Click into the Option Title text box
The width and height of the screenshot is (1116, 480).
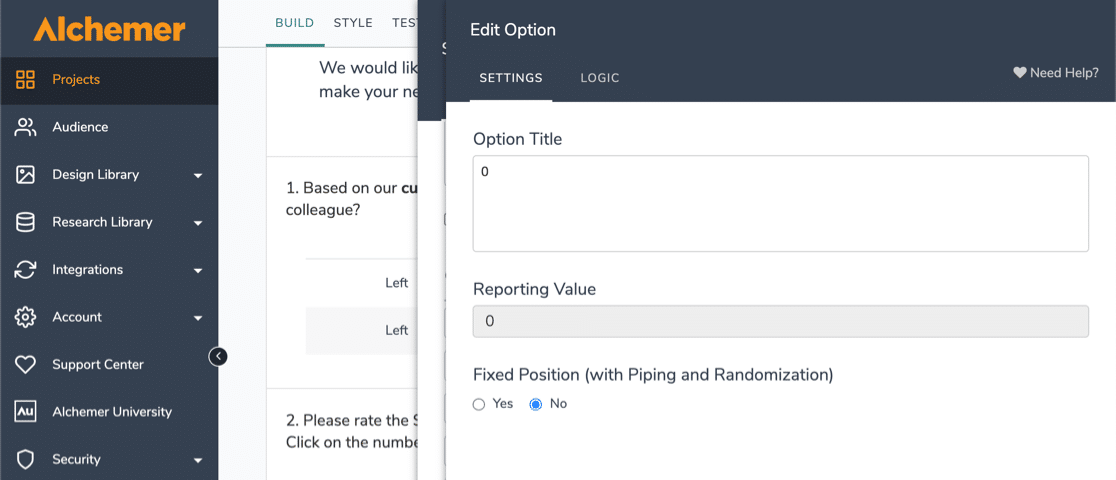[780, 203]
